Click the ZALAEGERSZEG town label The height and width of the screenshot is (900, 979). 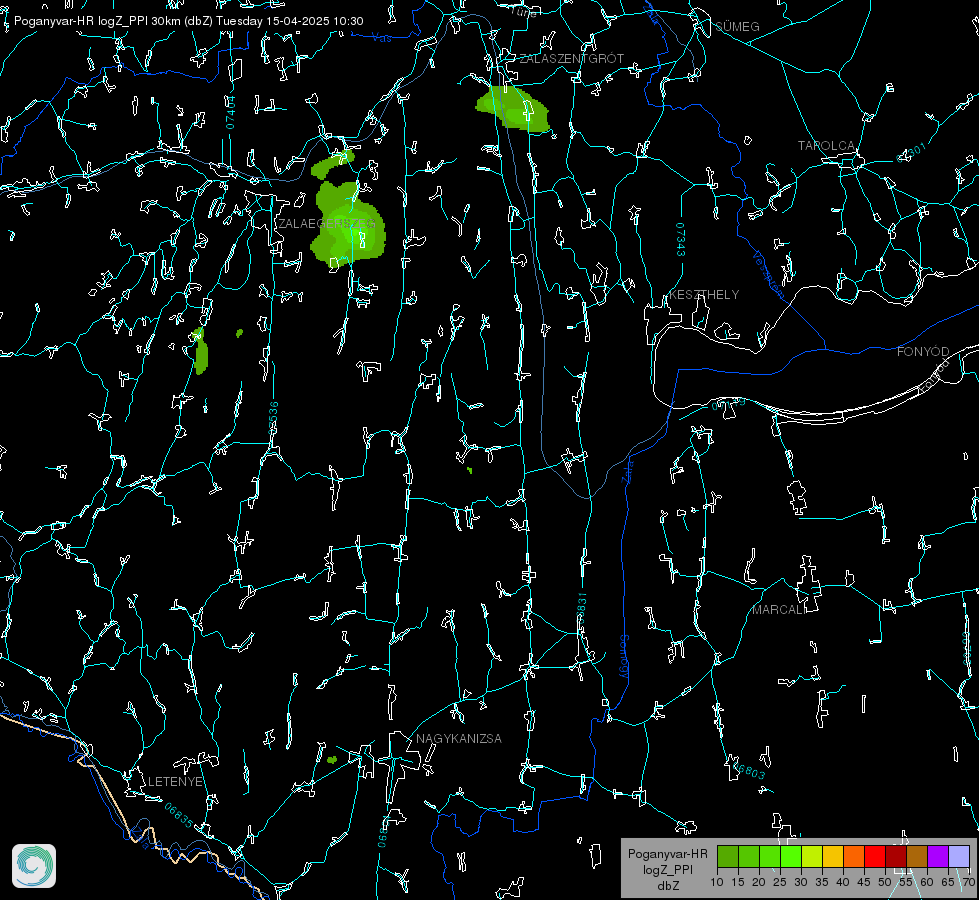(327, 224)
